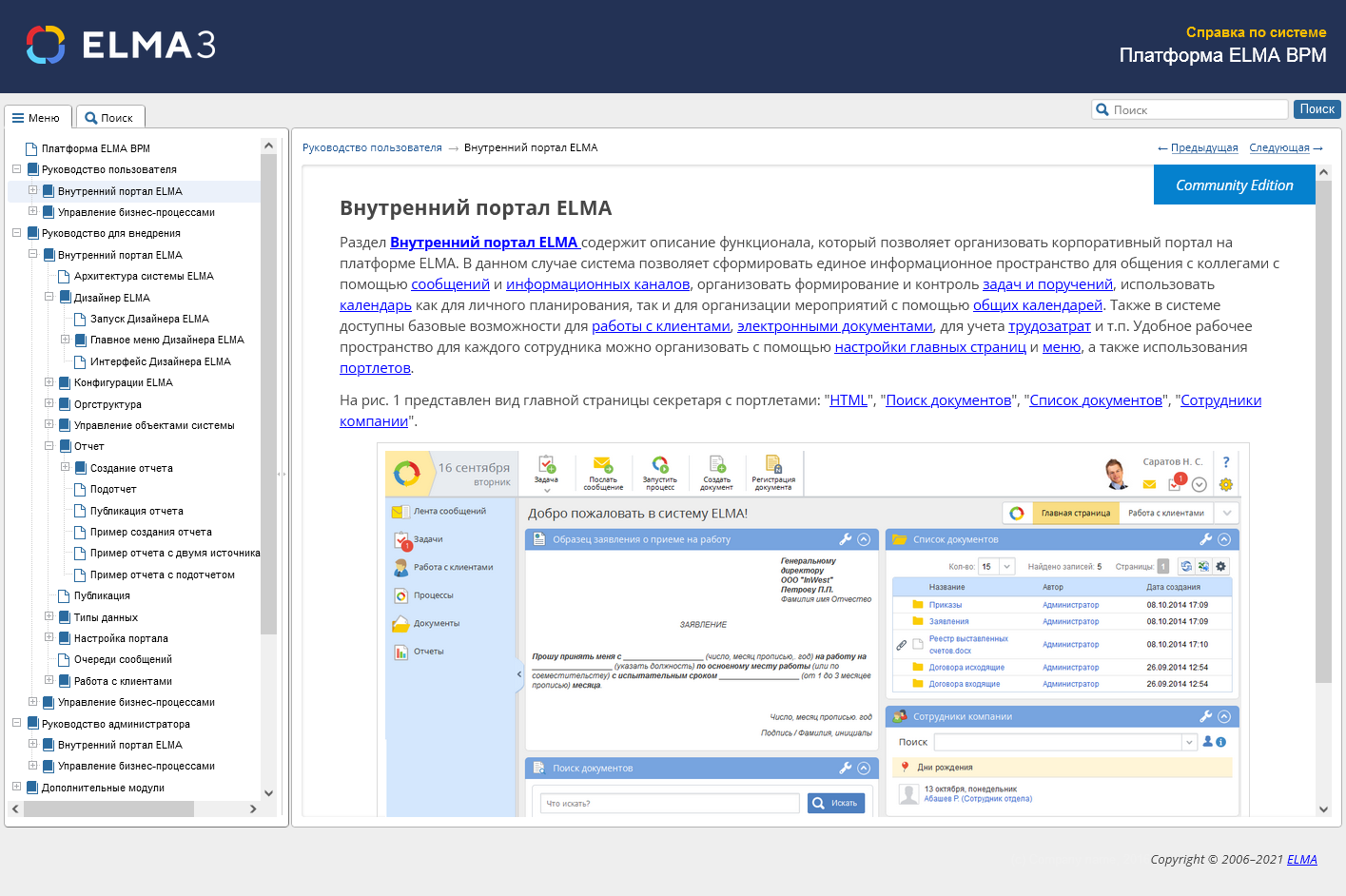Open Настройка портала tree item
1346x896 pixels.
click(121, 638)
